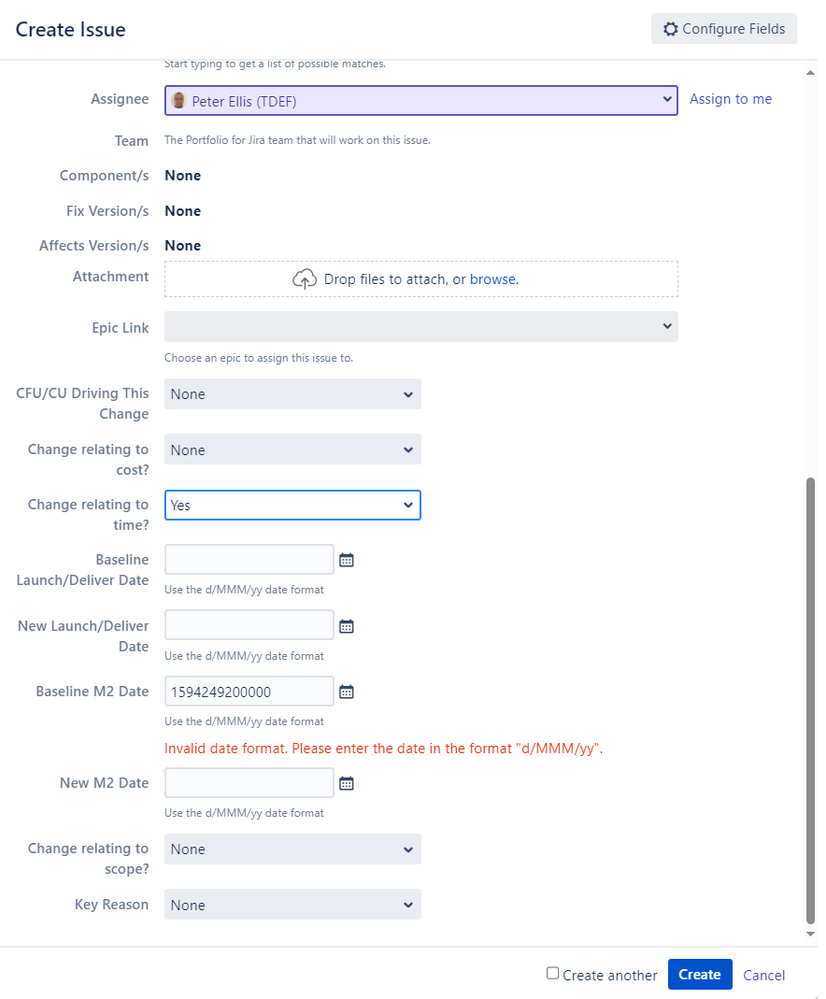Image resolution: width=826 pixels, height=999 pixels.
Task: Click the Configure Fields button
Action: (x=724, y=29)
